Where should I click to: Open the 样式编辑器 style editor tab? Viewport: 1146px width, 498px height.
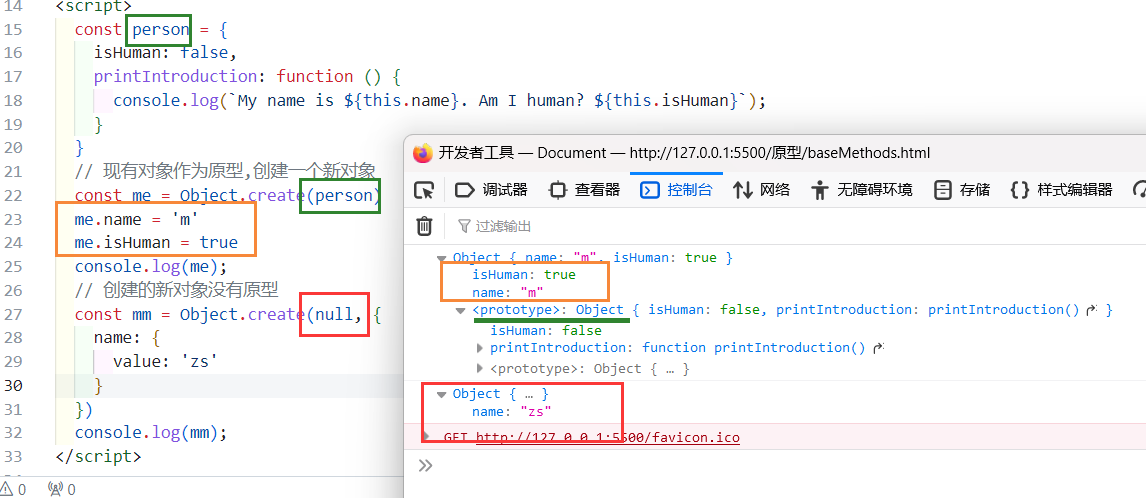[x=1061, y=190]
